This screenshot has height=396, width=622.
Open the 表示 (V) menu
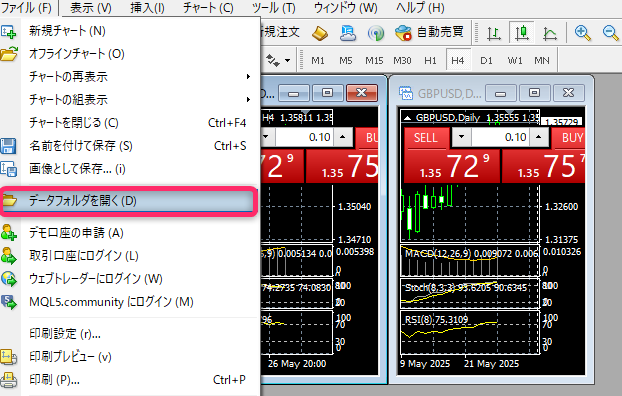coord(91,8)
